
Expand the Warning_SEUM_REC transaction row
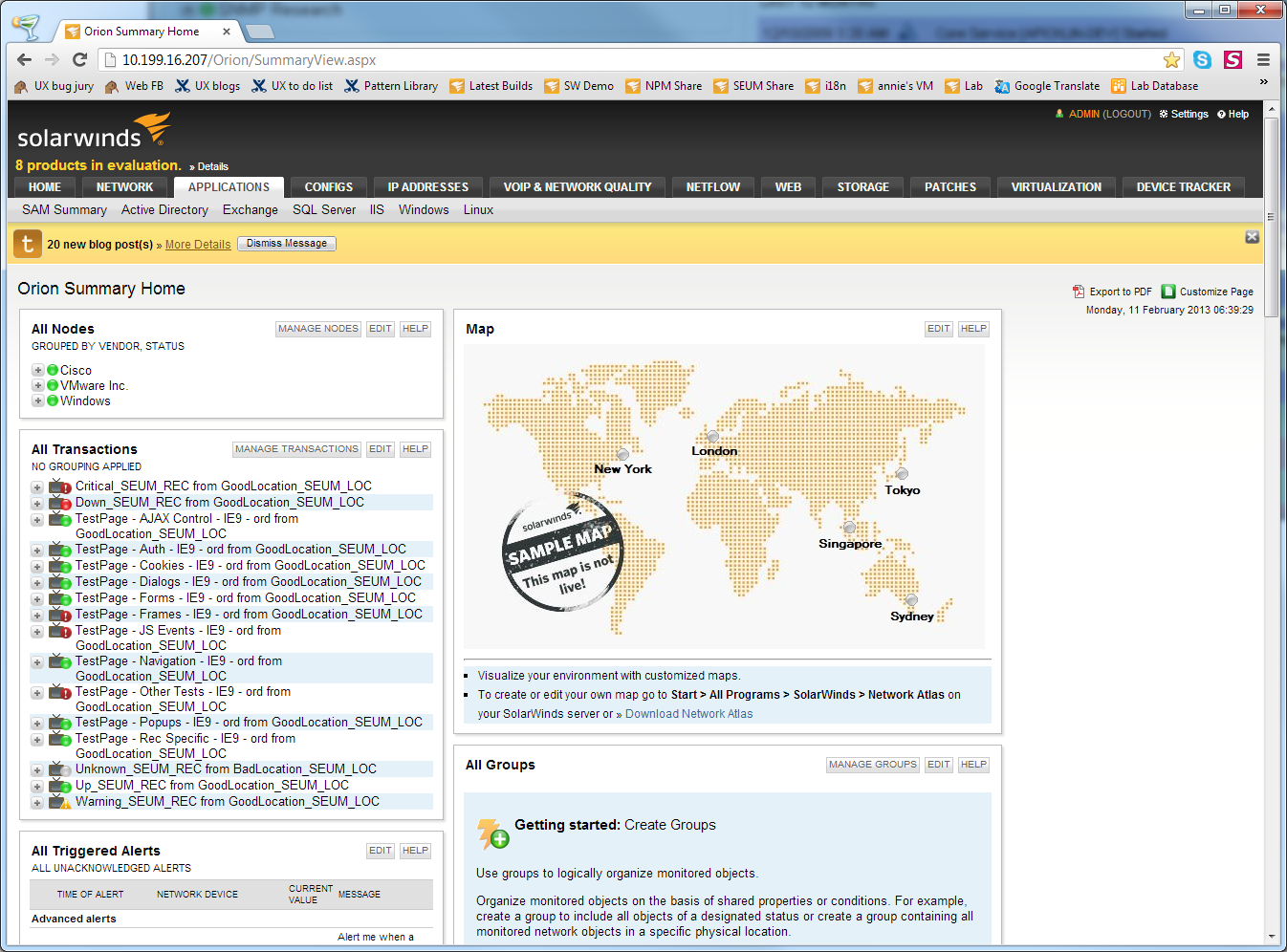pyautogui.click(x=37, y=803)
